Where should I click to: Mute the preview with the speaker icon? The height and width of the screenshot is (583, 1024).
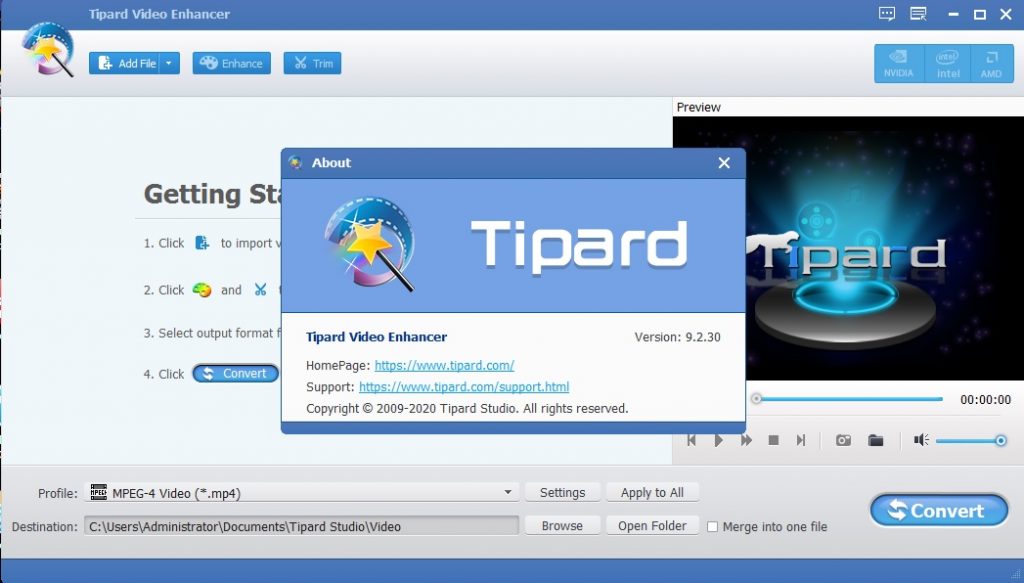pos(921,440)
